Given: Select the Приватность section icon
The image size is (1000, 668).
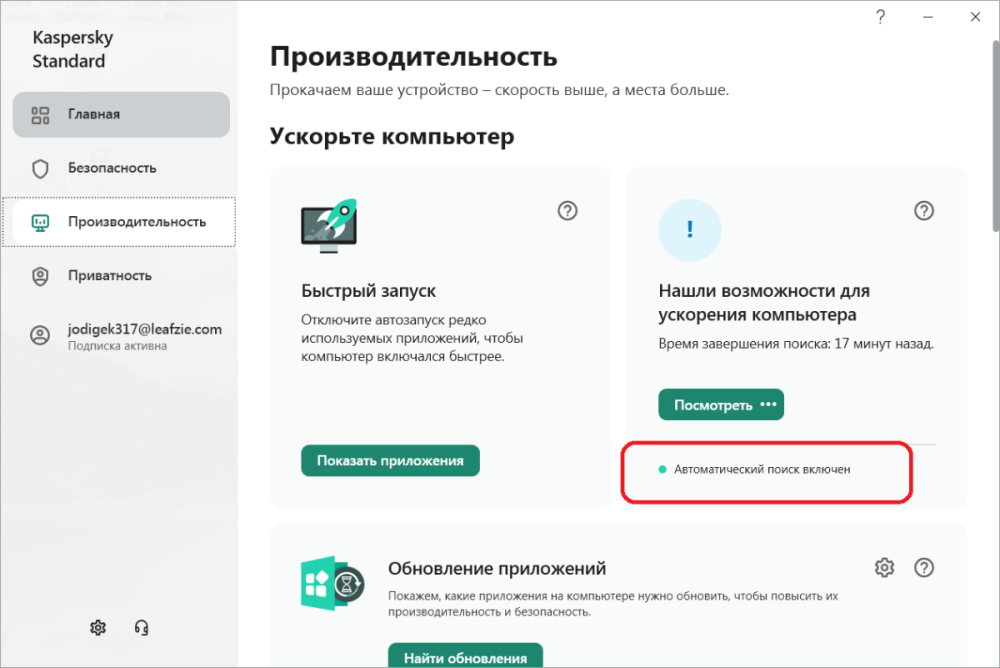Looking at the screenshot, I should pyautogui.click(x=40, y=275).
